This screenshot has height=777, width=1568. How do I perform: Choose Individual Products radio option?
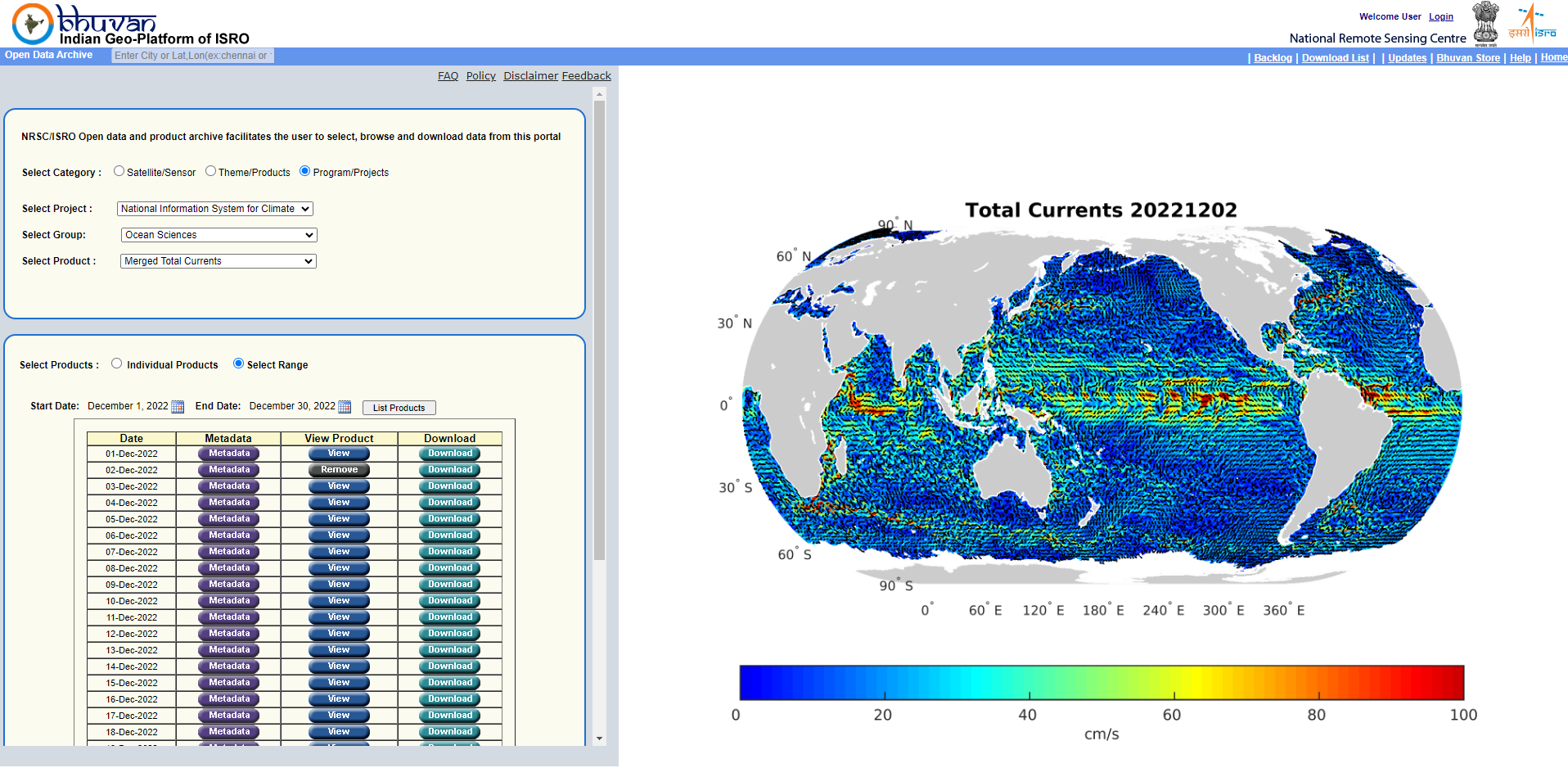[117, 364]
